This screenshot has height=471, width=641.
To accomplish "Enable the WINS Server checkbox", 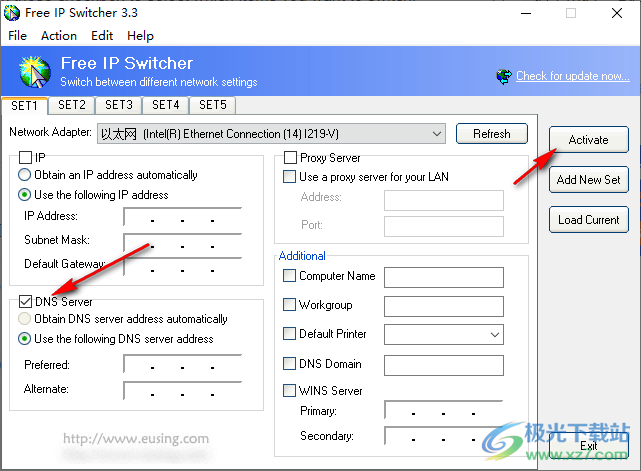I will [289, 390].
